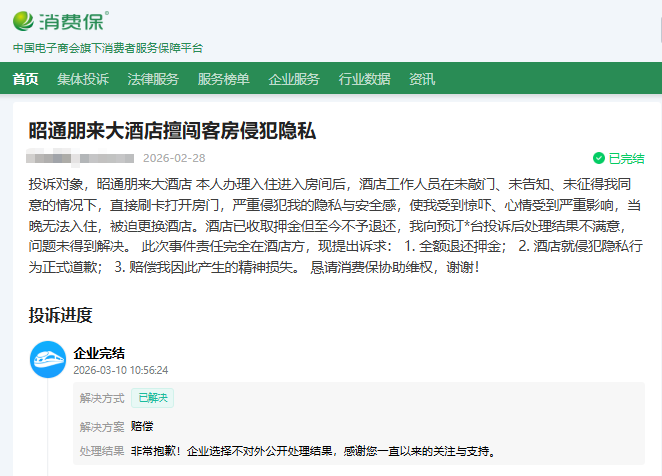This screenshot has width=662, height=476.
Task: Go to 集体投诉 in the navigation bar
Action: 83,79
